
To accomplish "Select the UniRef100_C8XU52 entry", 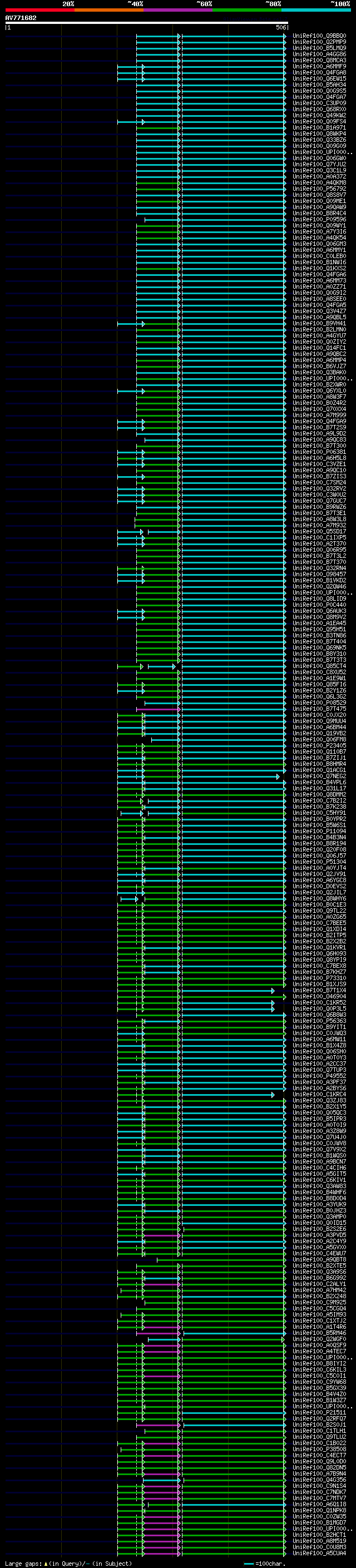I will coord(319,672).
